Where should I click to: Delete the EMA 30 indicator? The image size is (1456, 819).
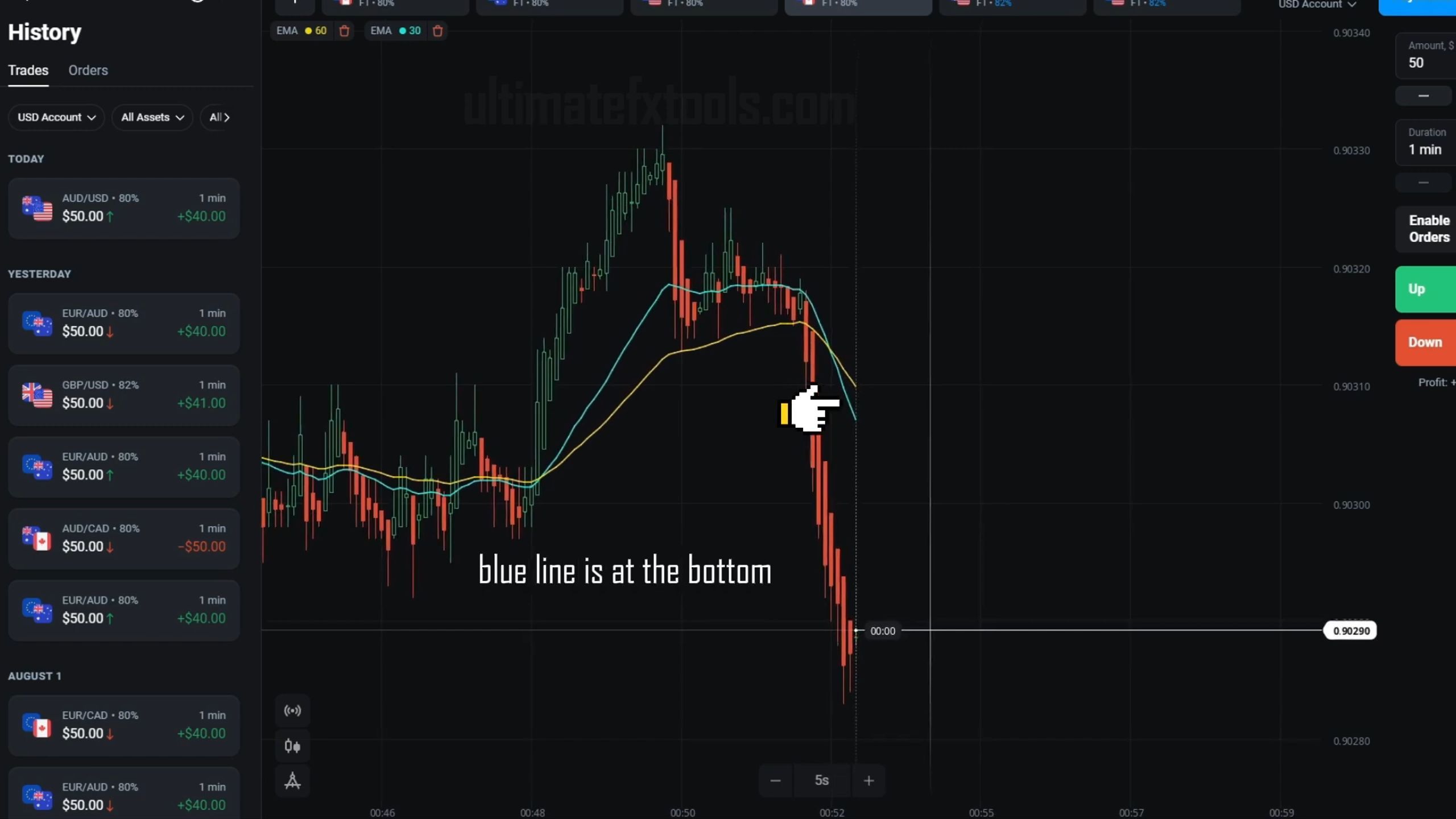[437, 31]
